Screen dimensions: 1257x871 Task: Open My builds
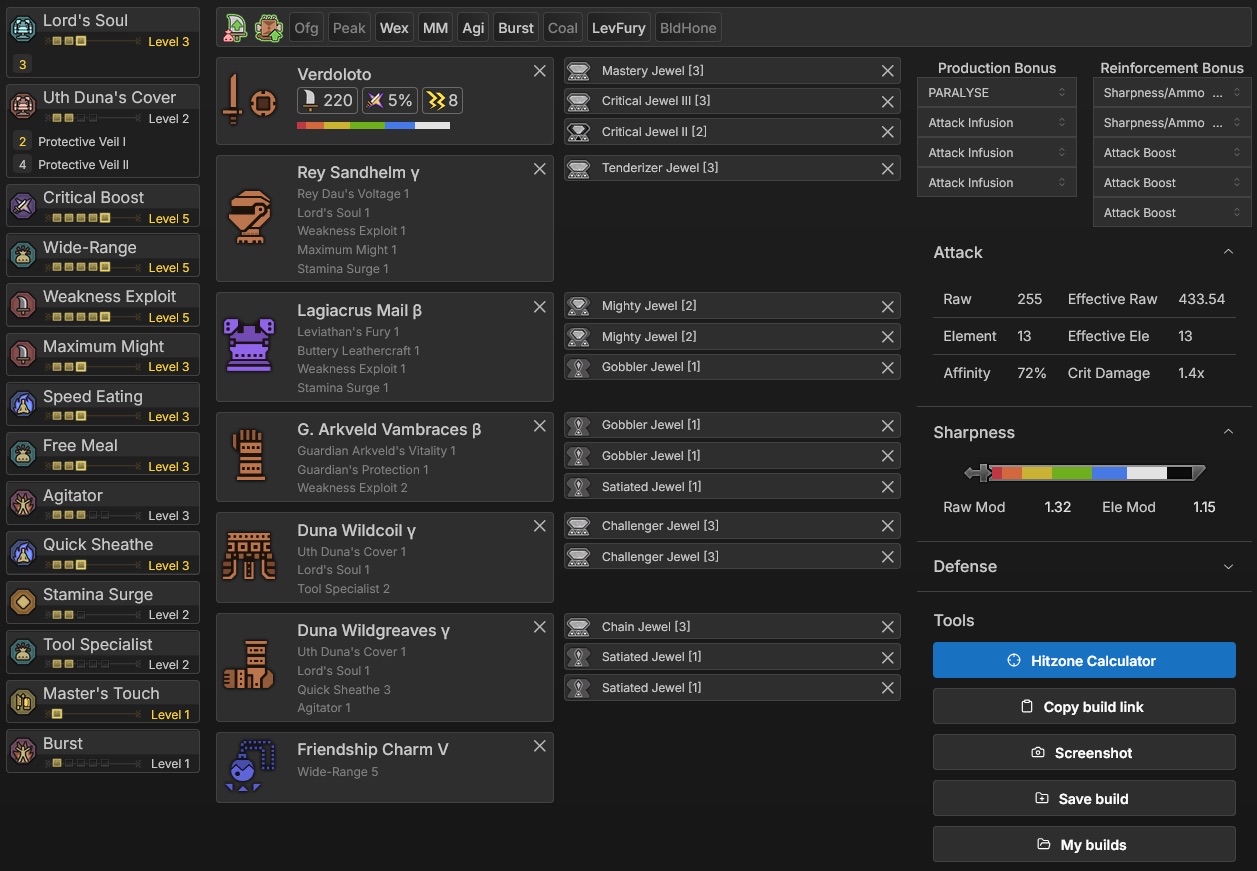point(1084,844)
